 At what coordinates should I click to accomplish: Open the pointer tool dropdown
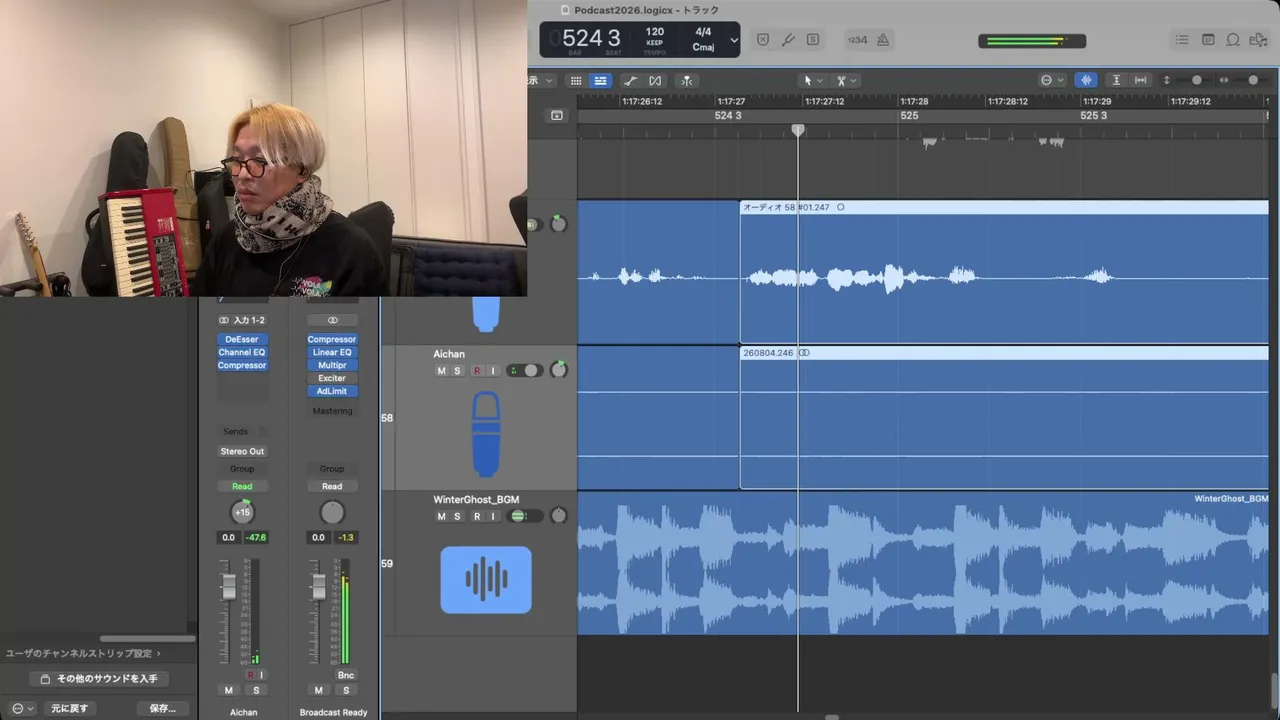pyautogui.click(x=813, y=80)
